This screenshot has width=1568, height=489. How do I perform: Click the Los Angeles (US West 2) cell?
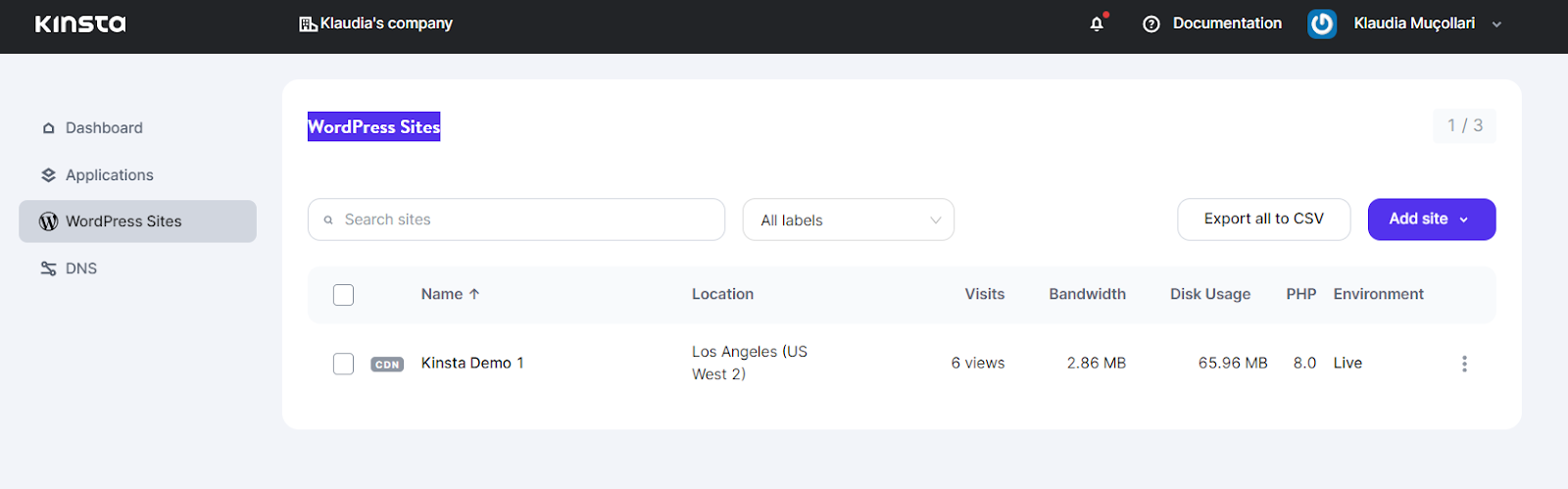tap(750, 364)
